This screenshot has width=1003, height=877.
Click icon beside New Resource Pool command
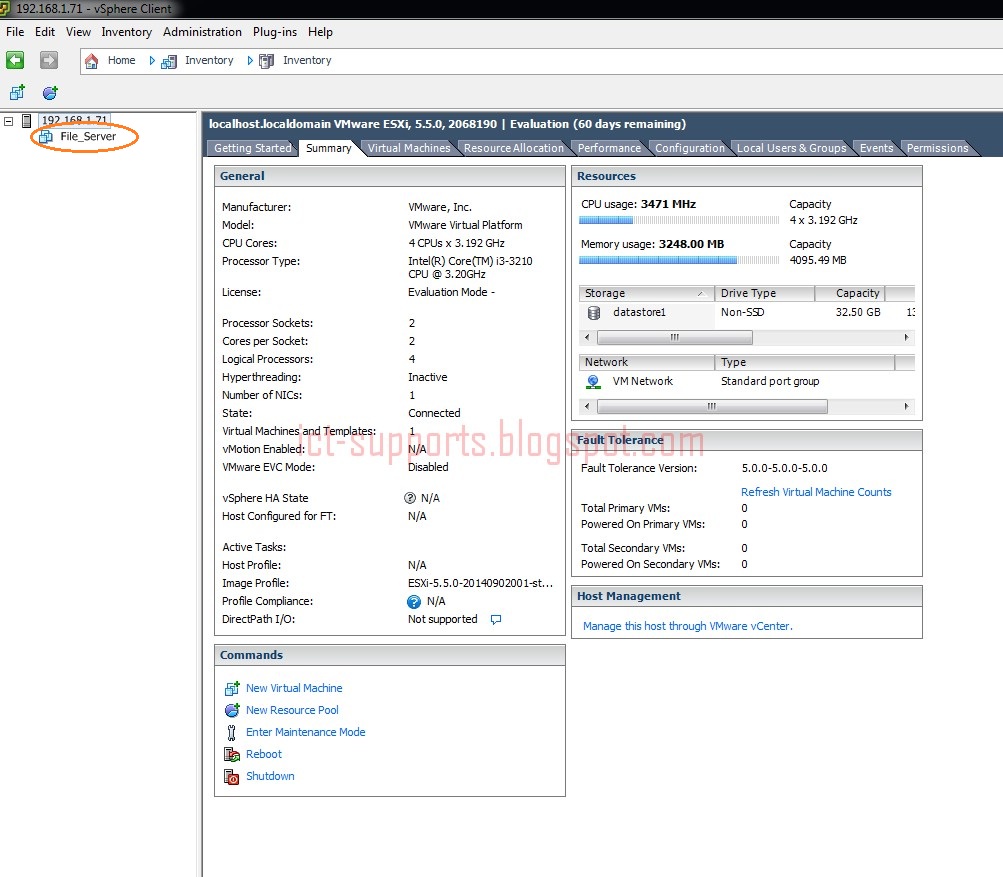click(x=232, y=710)
